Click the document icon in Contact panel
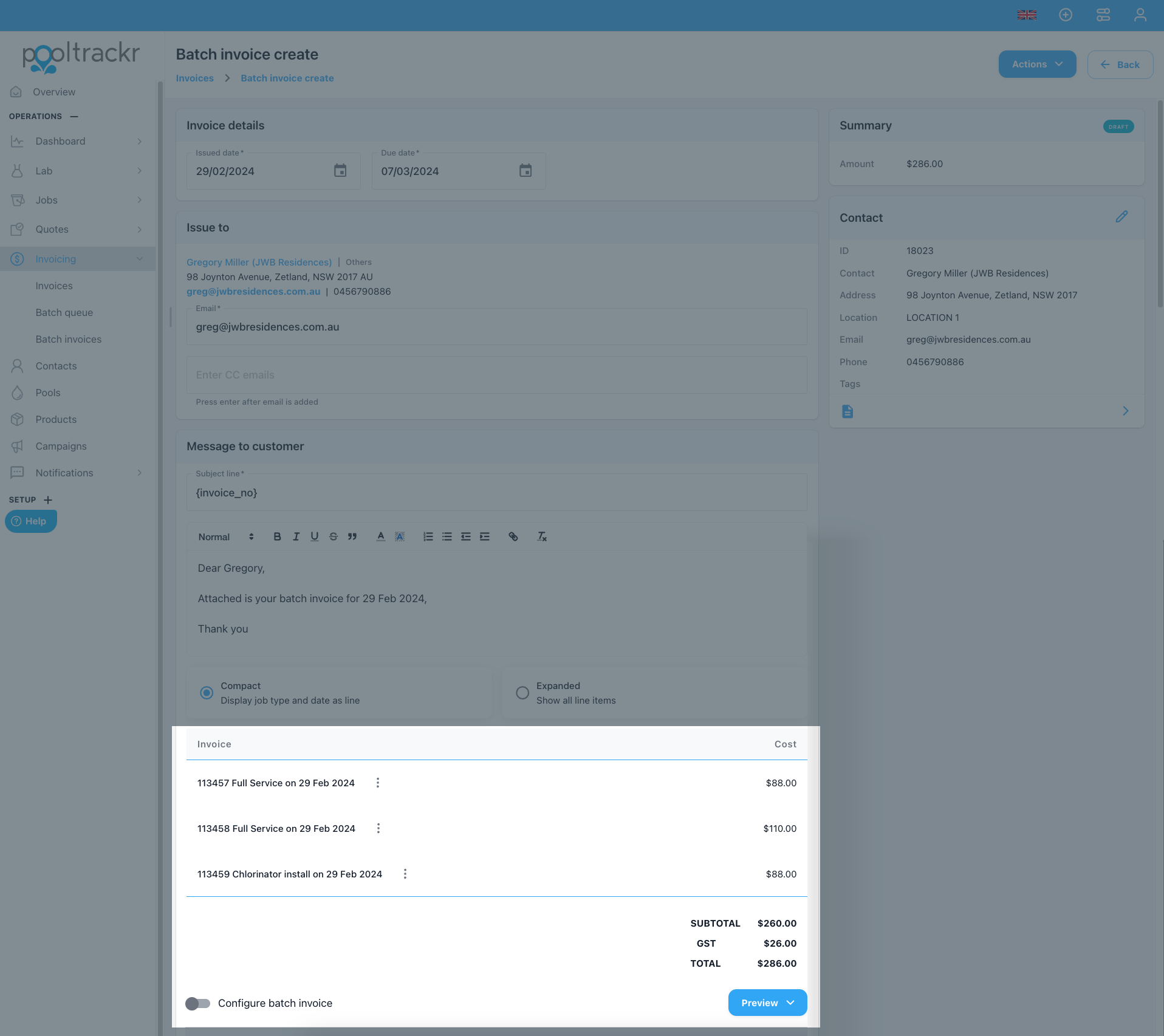This screenshot has height=1036, width=1164. pos(847,411)
